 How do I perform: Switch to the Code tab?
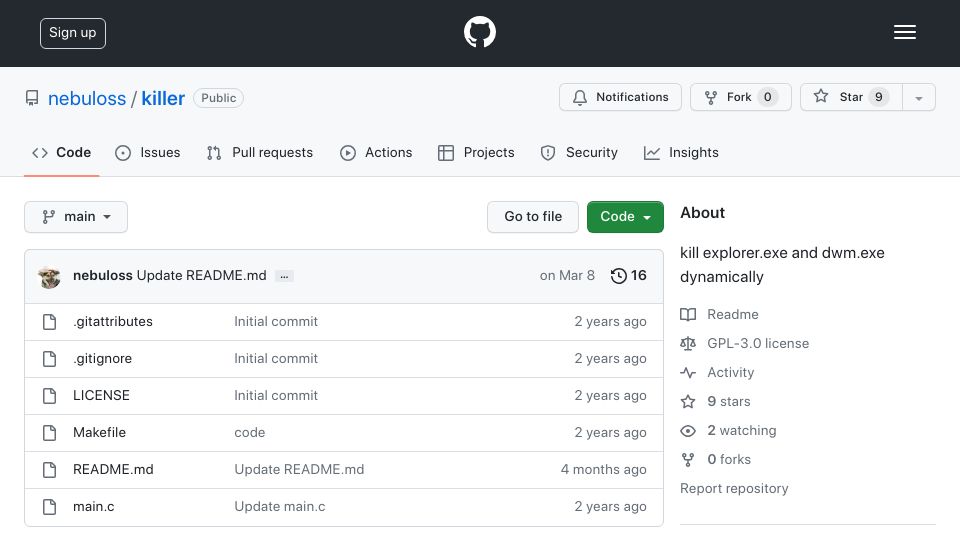click(x=61, y=152)
